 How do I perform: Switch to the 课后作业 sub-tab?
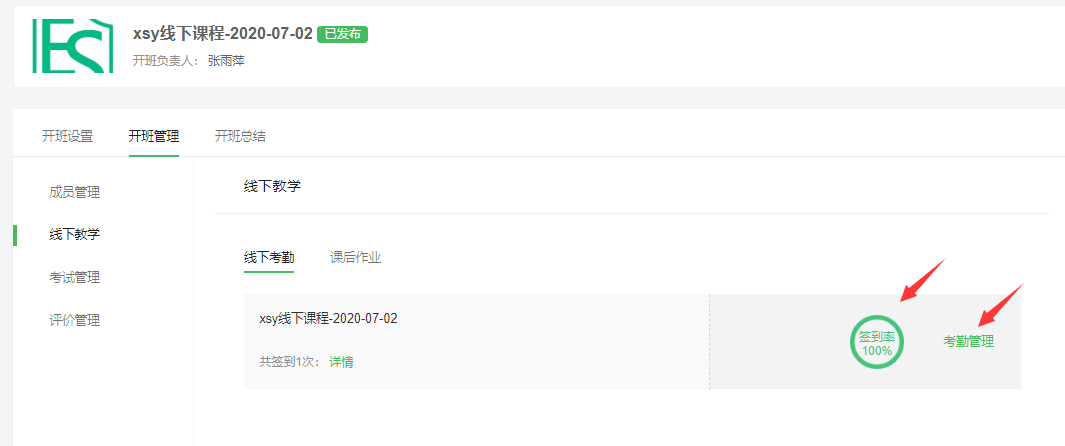click(x=355, y=258)
